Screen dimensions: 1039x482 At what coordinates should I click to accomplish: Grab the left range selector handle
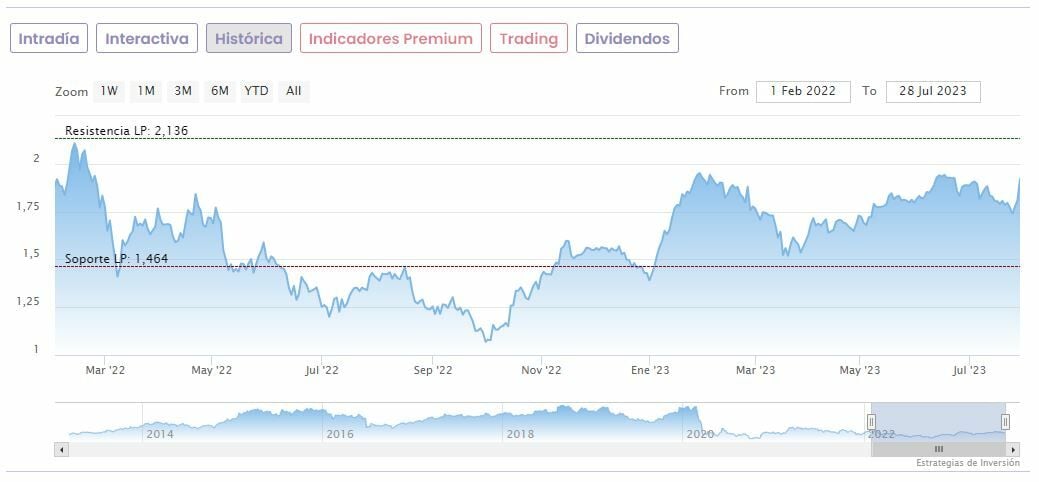click(x=871, y=422)
